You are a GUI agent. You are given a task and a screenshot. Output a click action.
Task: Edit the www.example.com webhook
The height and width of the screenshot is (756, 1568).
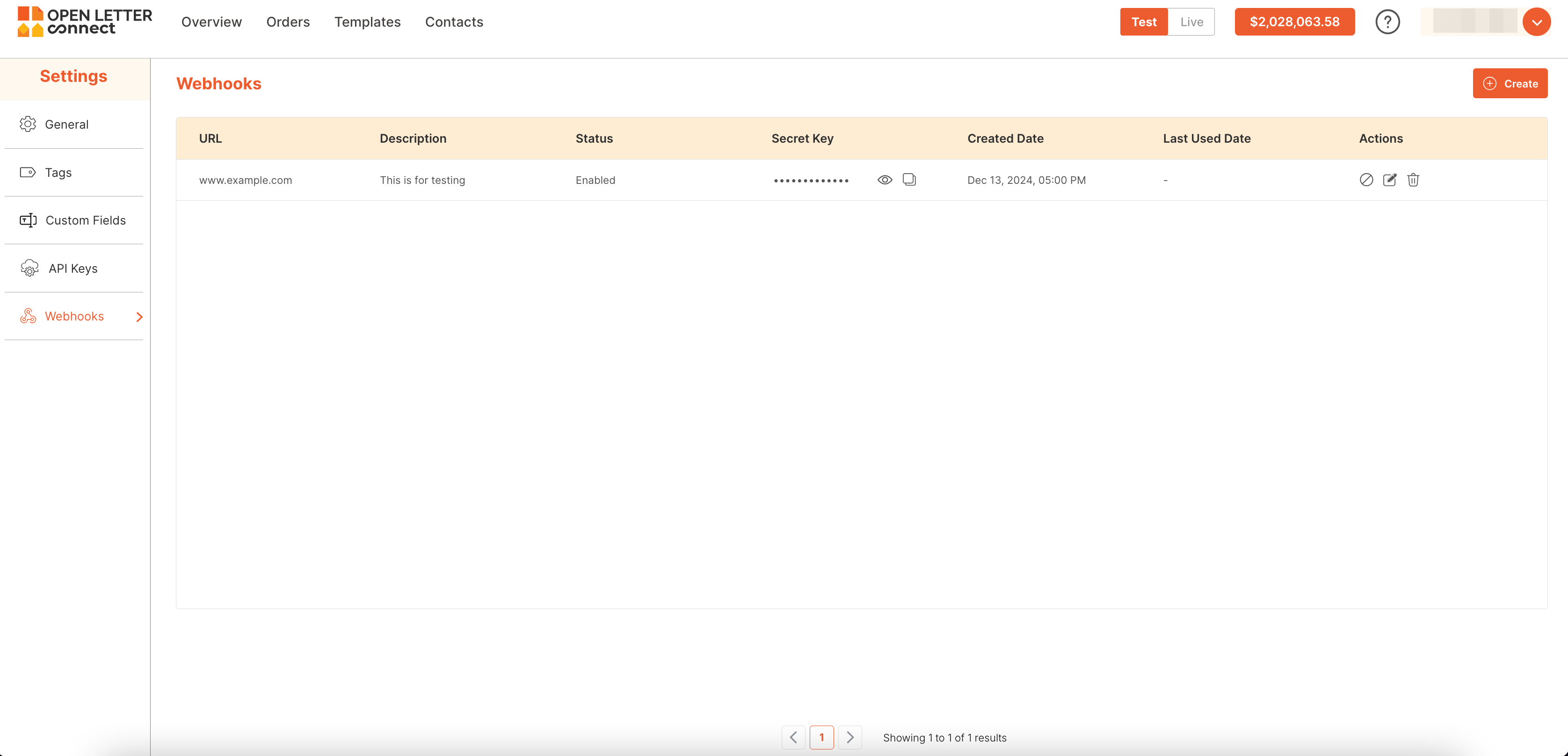pyautogui.click(x=1390, y=180)
